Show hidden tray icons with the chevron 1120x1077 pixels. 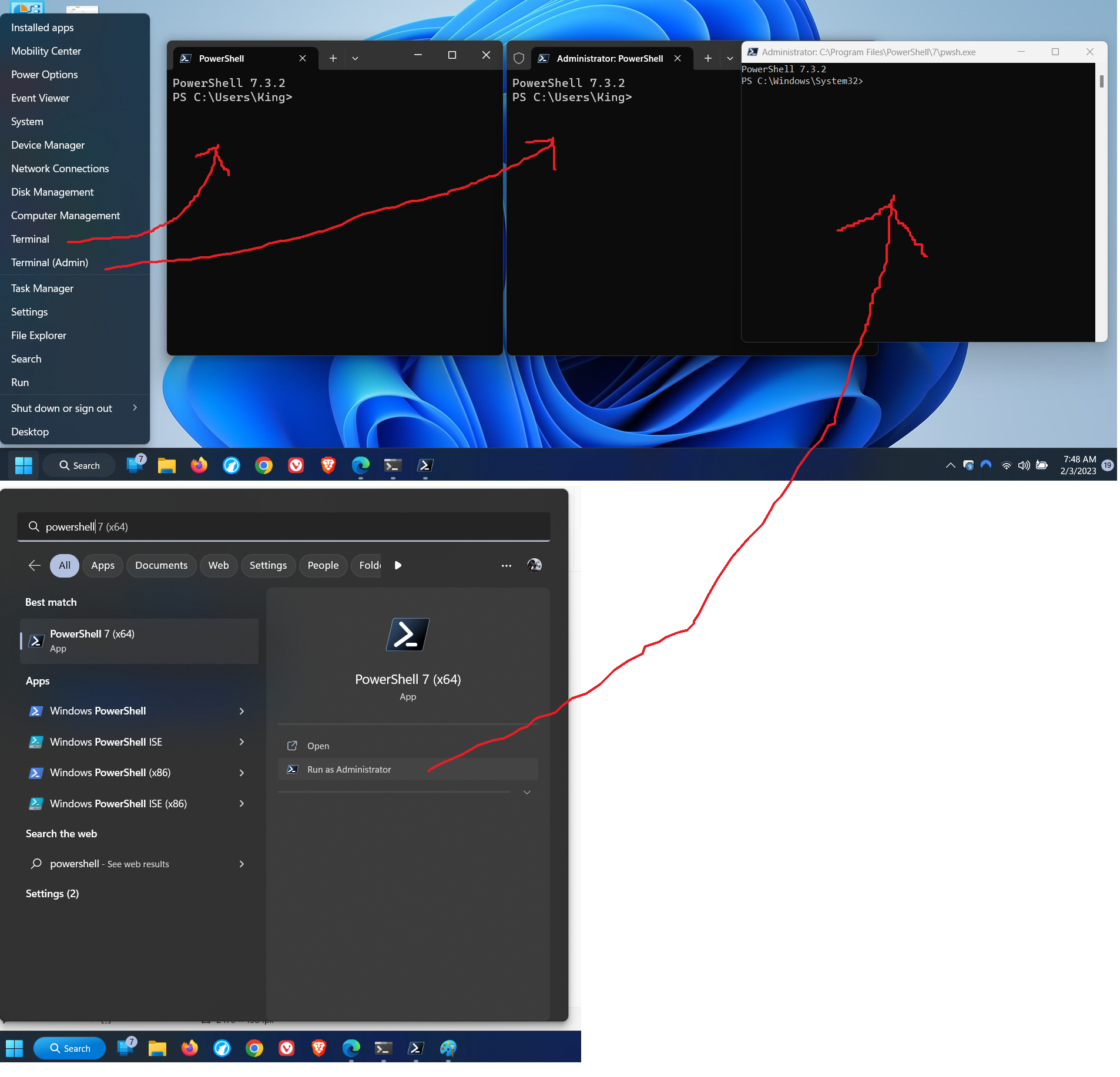click(x=950, y=465)
